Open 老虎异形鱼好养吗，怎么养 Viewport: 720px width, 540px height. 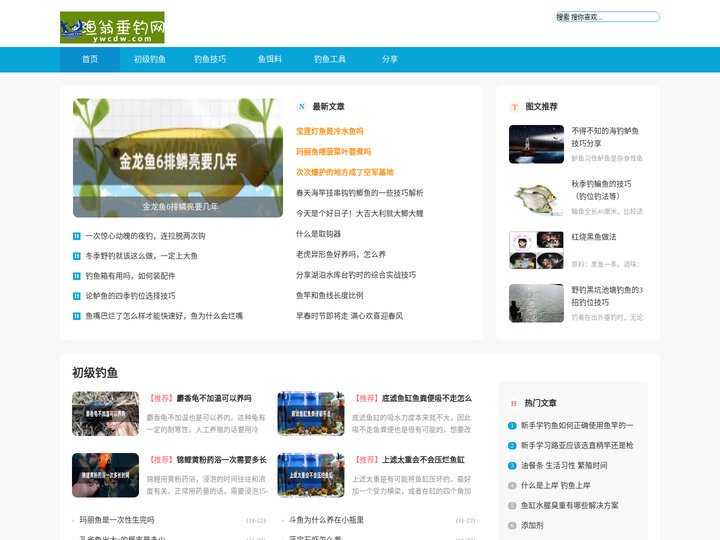tap(341, 254)
